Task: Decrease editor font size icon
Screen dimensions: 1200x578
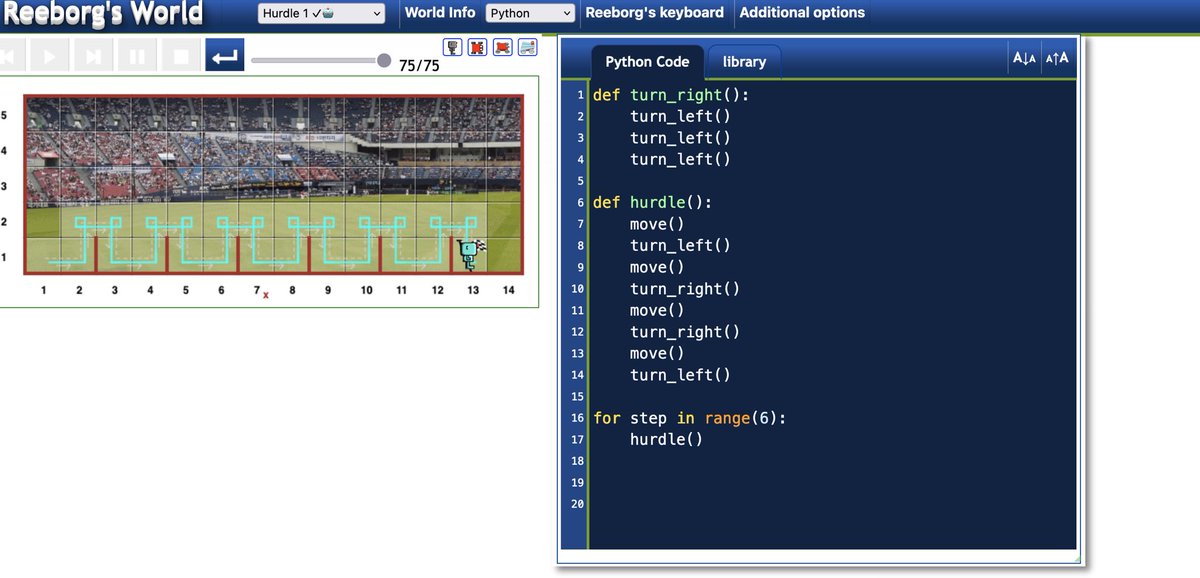Action: (1024, 58)
